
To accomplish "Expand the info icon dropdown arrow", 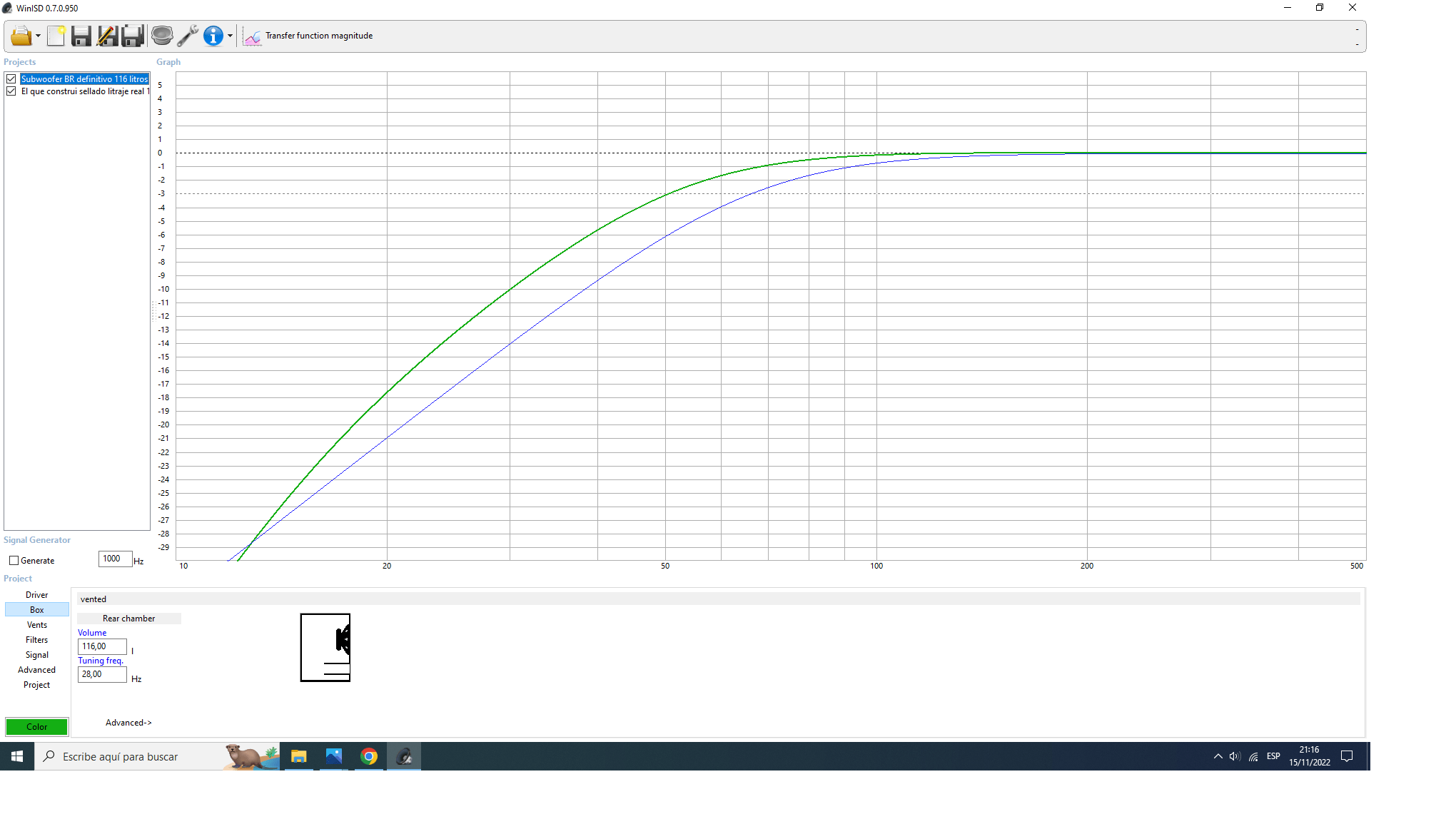I will pos(230,36).
